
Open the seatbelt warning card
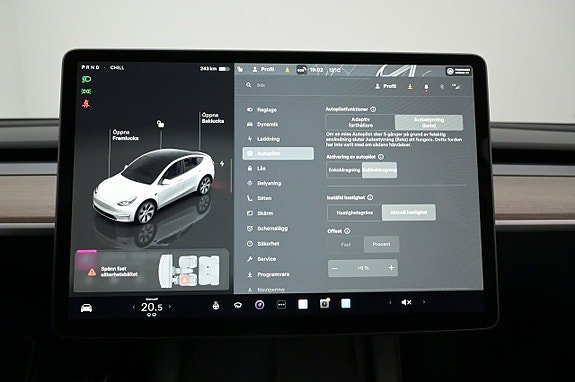(x=151, y=271)
